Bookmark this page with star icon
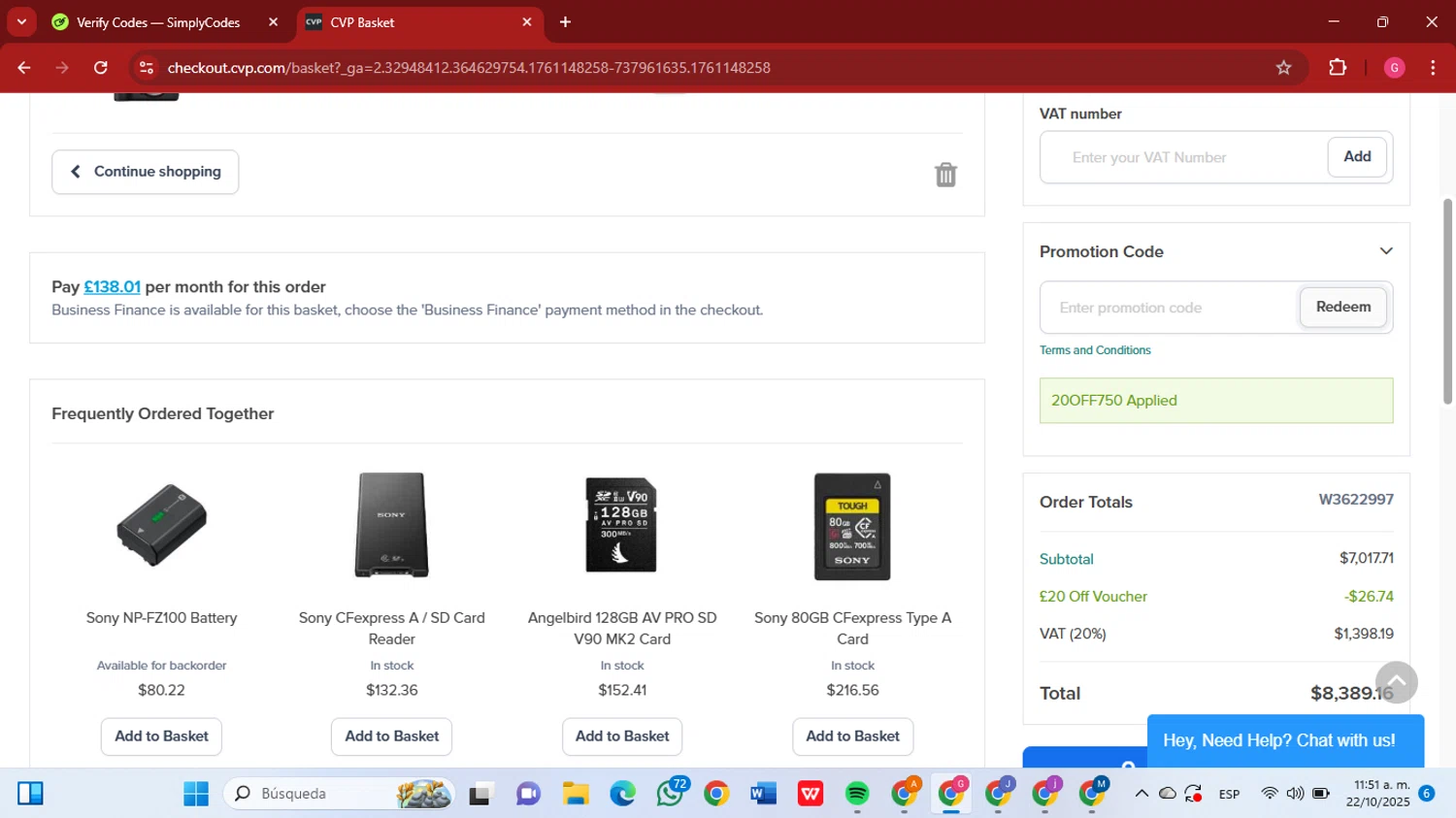Screen dimensions: 1456x818 tap(1283, 68)
